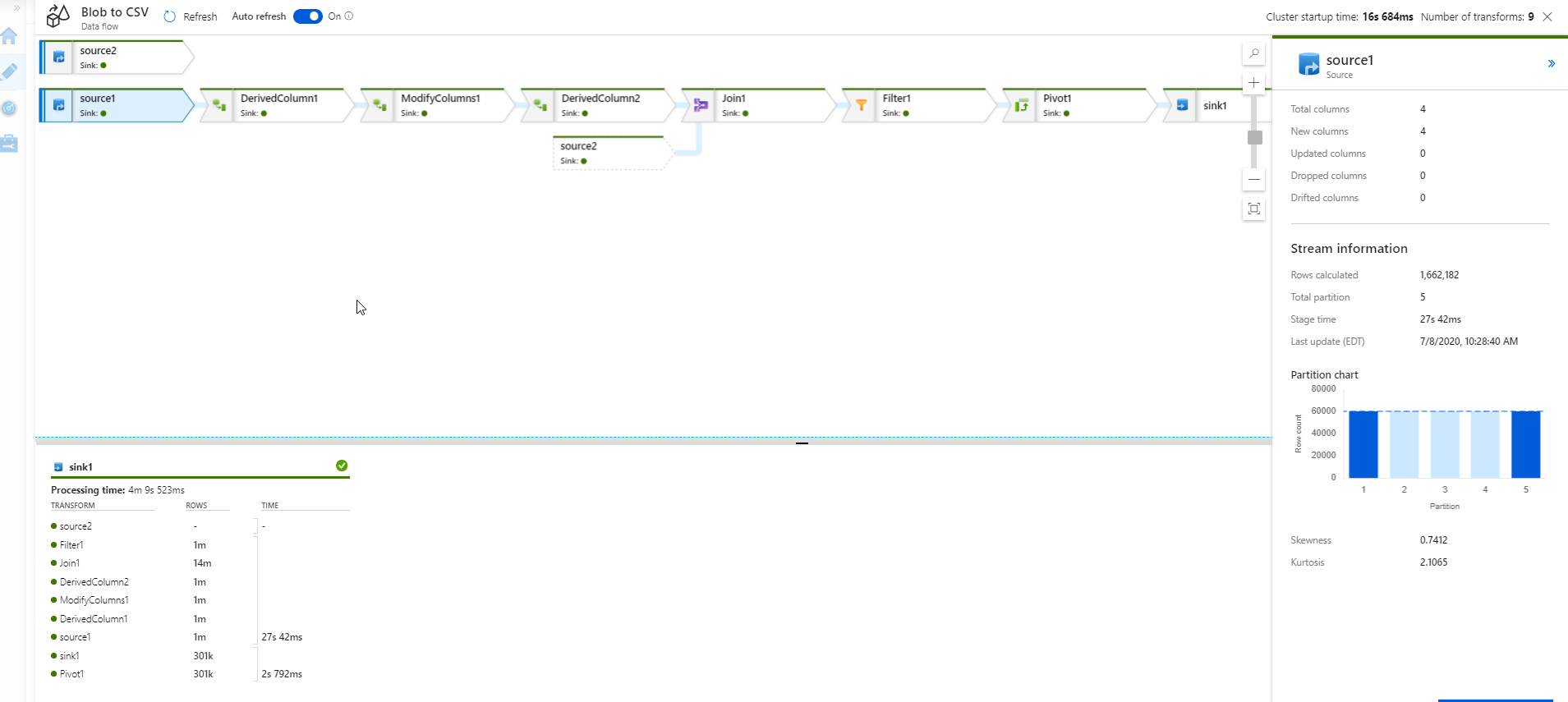Click partition 5 bar in chart
1568x702 pixels.
click(x=1526, y=444)
